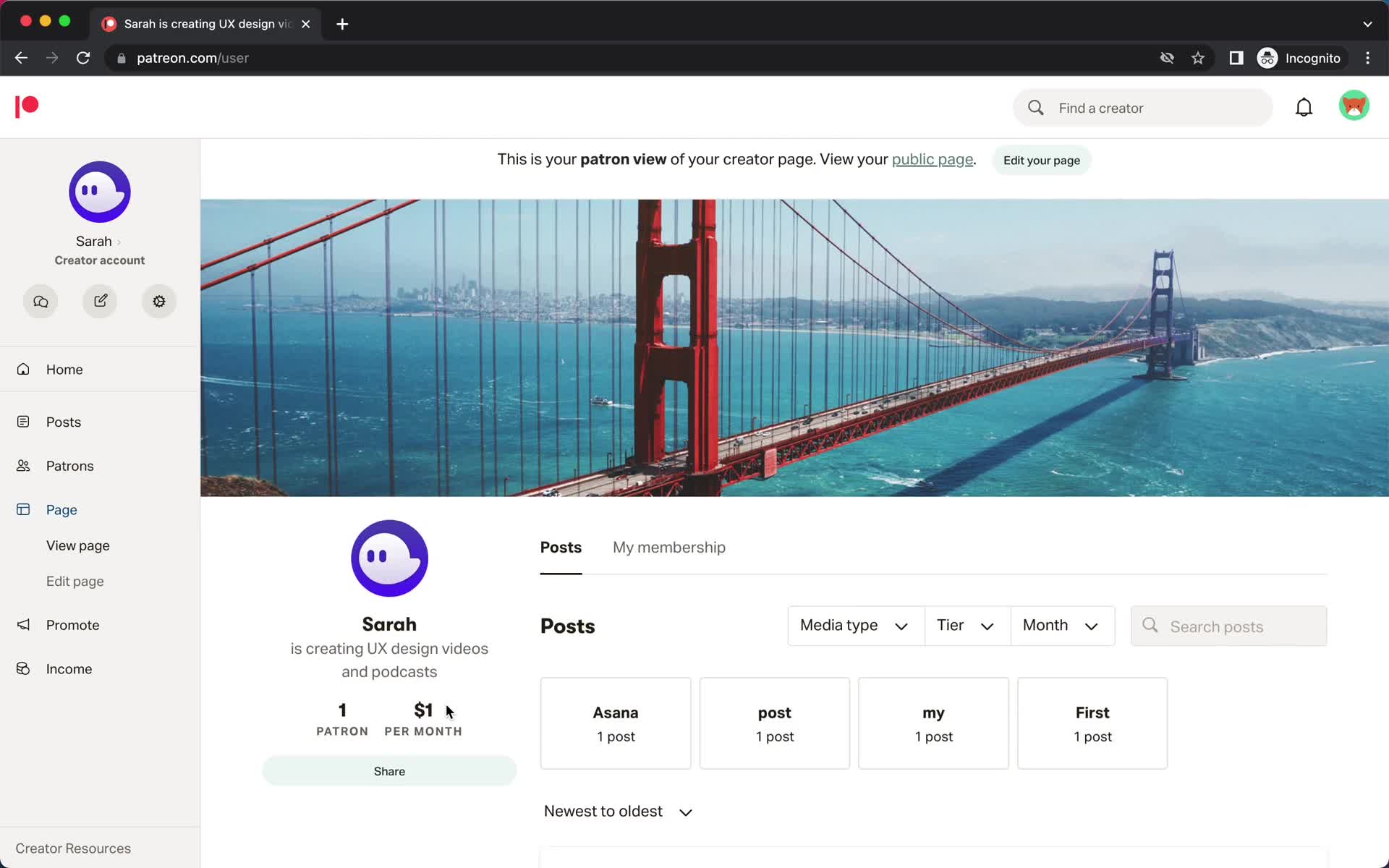1389x868 pixels.
Task: Click the Page layout icon
Action: [23, 510]
